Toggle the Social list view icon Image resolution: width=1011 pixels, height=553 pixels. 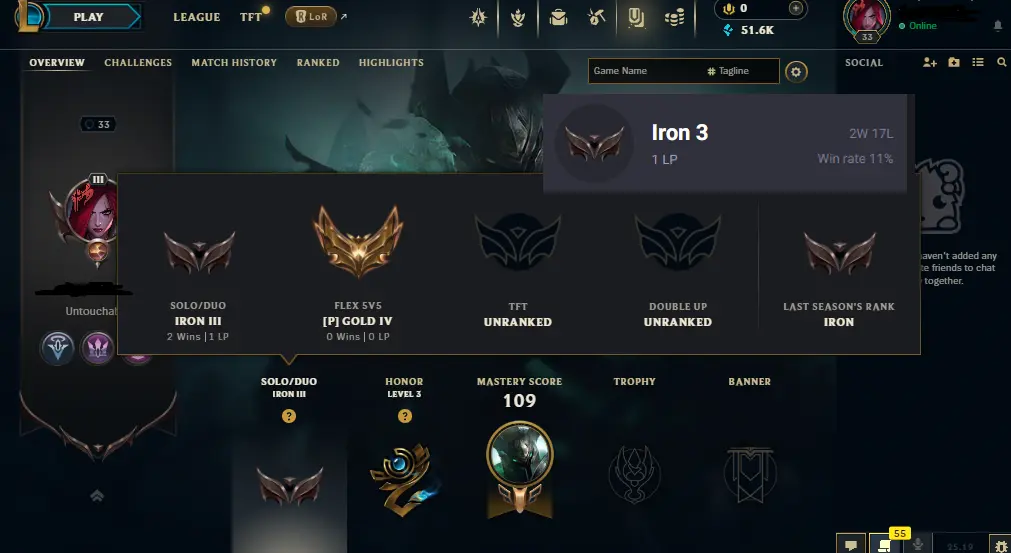(978, 63)
